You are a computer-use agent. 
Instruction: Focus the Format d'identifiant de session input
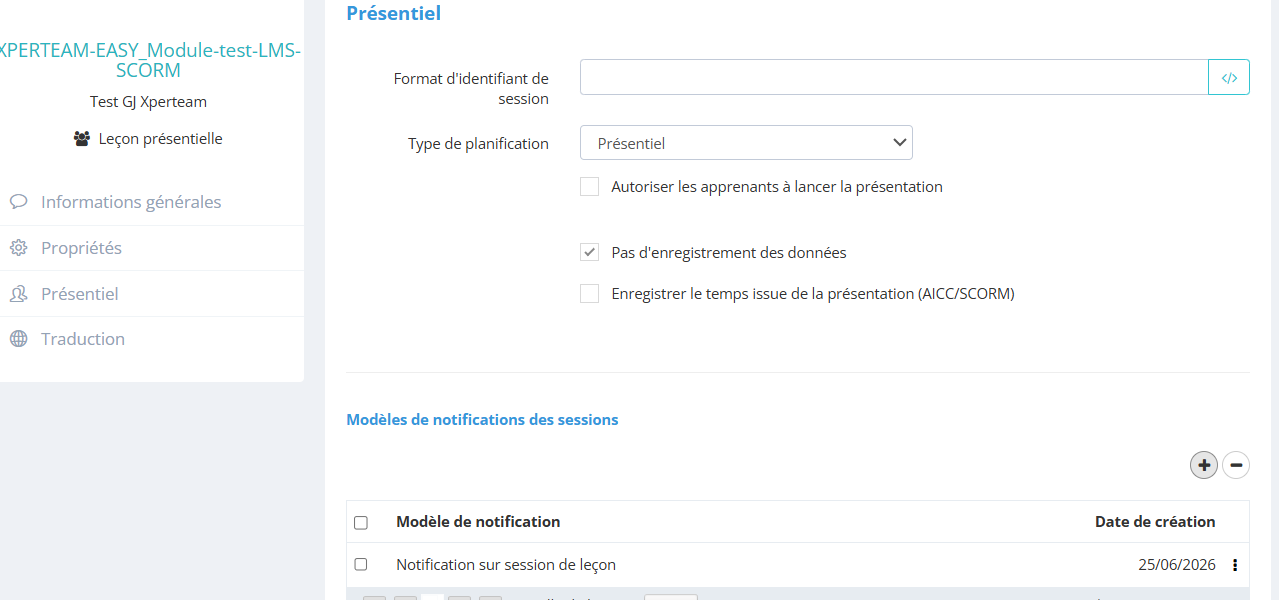(894, 77)
